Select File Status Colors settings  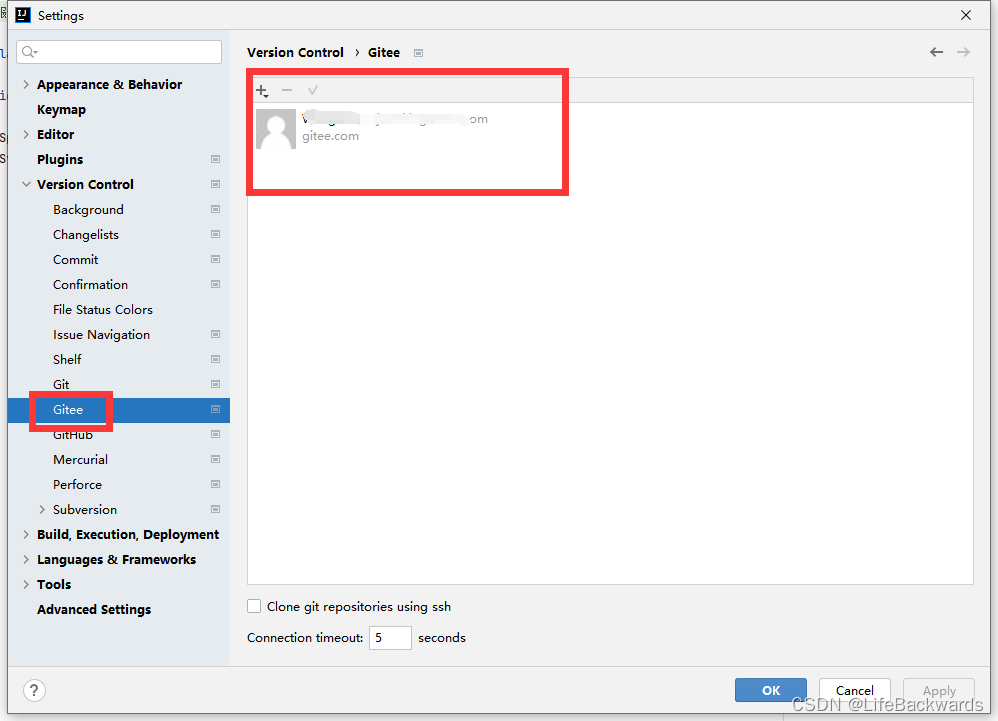pos(103,309)
